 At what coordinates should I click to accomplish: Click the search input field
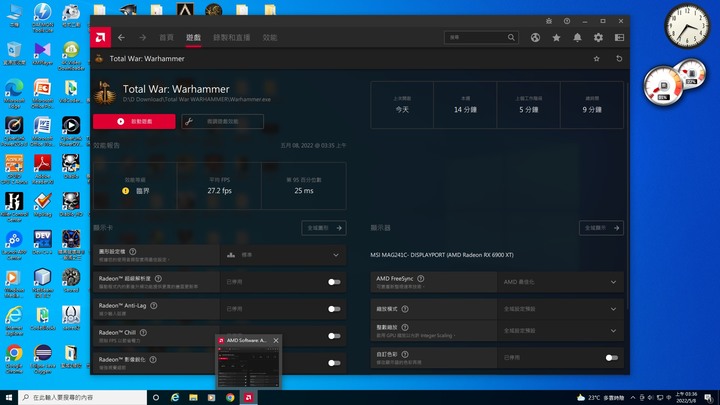pyautogui.click(x=481, y=38)
